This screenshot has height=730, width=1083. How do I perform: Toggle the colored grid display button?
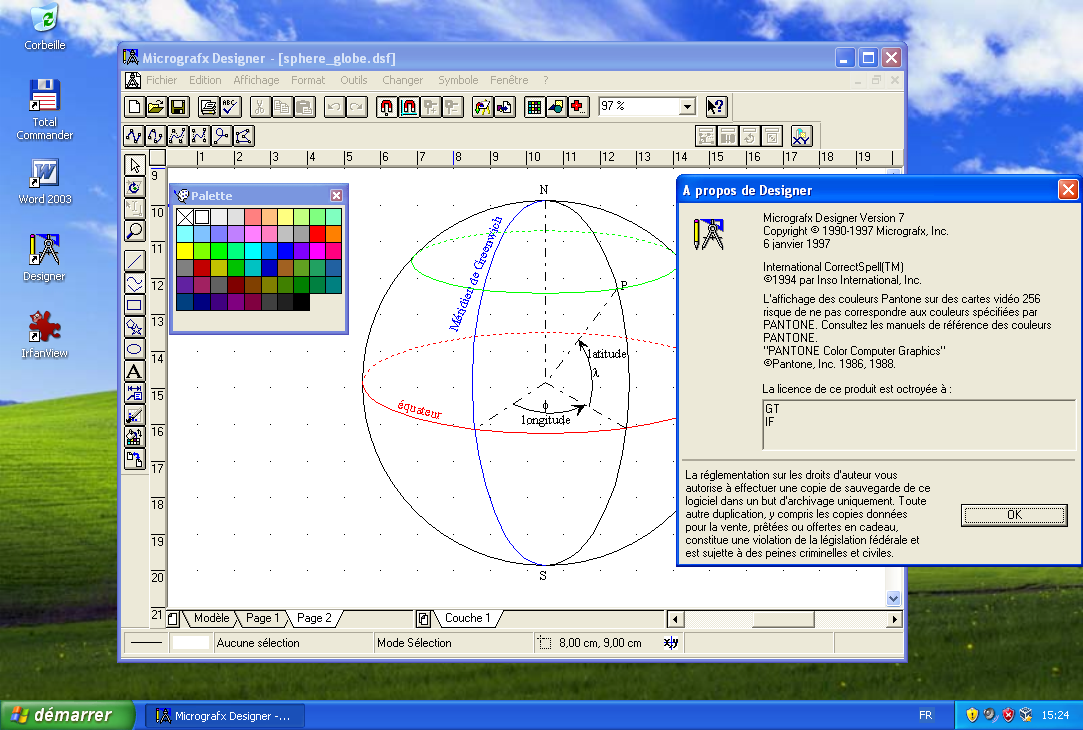[534, 107]
